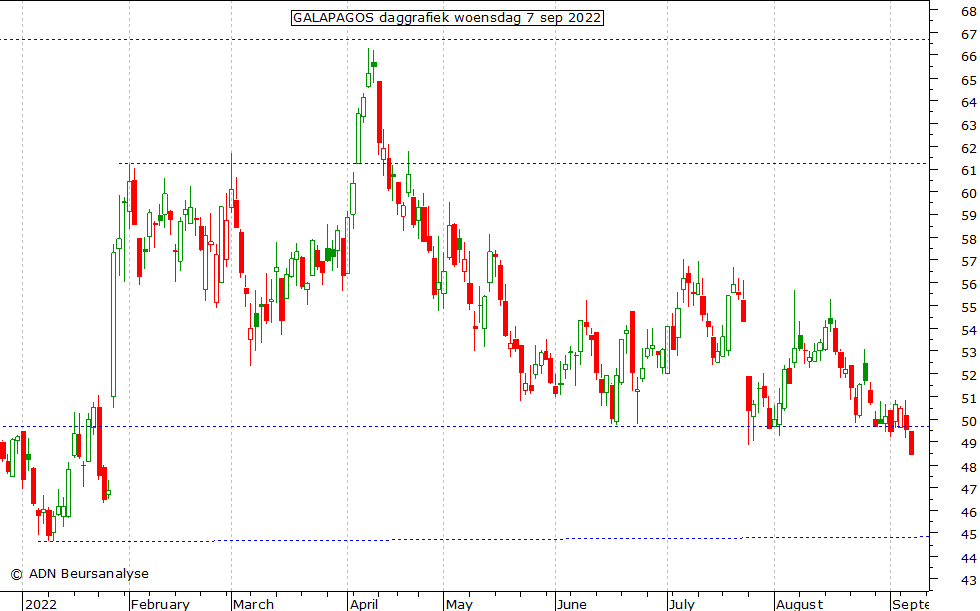The height and width of the screenshot is (611, 980).
Task: Click price level 45 on y-axis
Action: [969, 535]
